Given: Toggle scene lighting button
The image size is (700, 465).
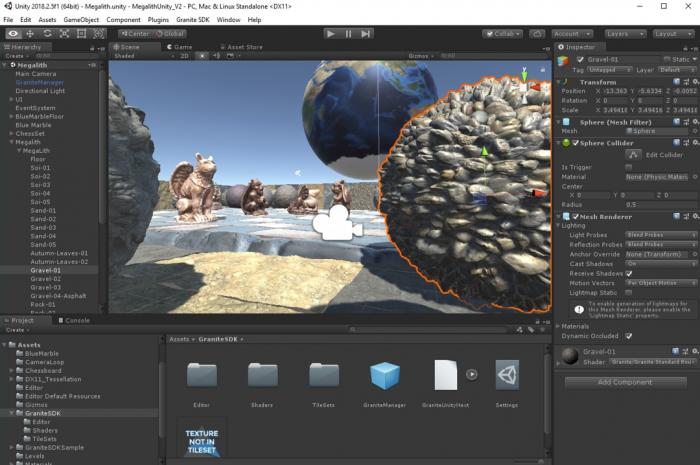Looking at the screenshot, I should tap(202, 56).
